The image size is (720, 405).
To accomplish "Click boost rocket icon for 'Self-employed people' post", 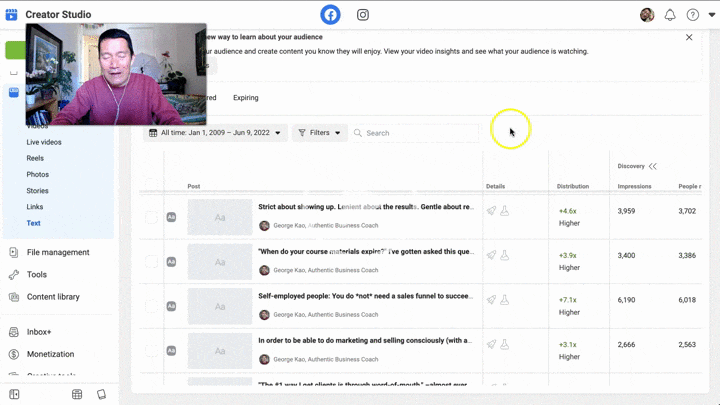I will coord(491,300).
